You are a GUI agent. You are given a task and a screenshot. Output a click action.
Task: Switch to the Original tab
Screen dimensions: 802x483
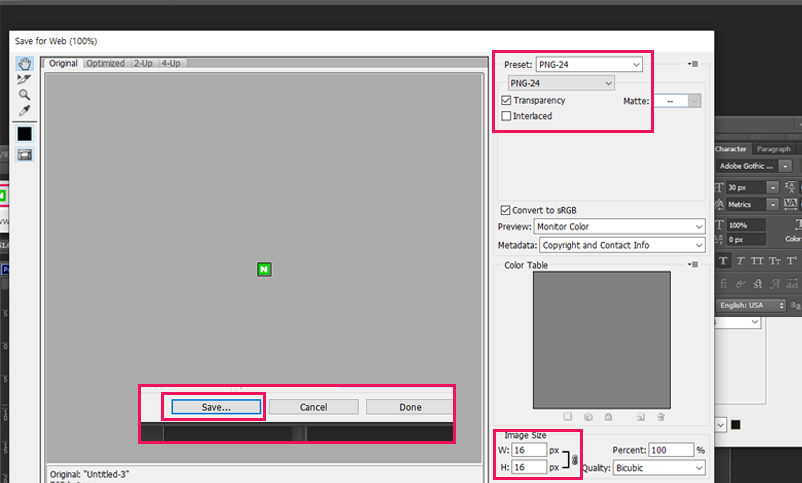point(63,63)
